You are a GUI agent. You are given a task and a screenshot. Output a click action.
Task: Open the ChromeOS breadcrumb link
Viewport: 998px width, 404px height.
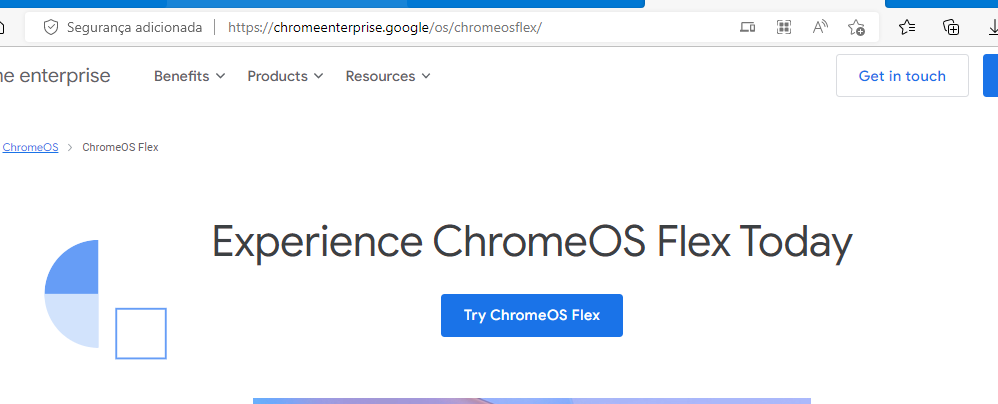[x=31, y=147]
